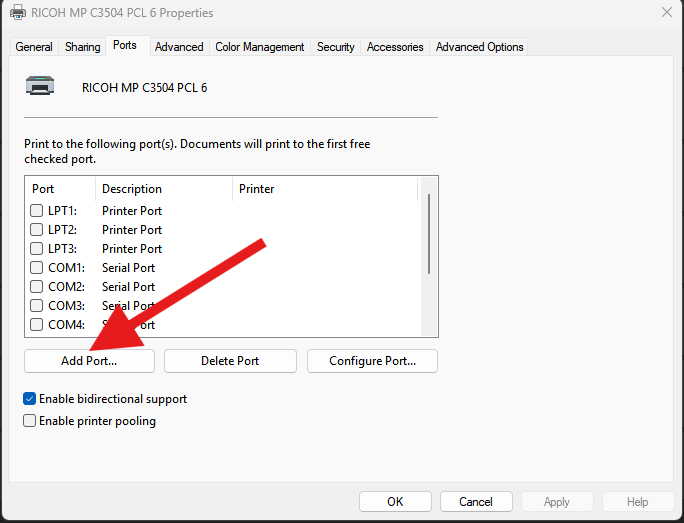Click LPT1 'Printer Port' description
This screenshot has width=684, height=523.
pos(132,211)
